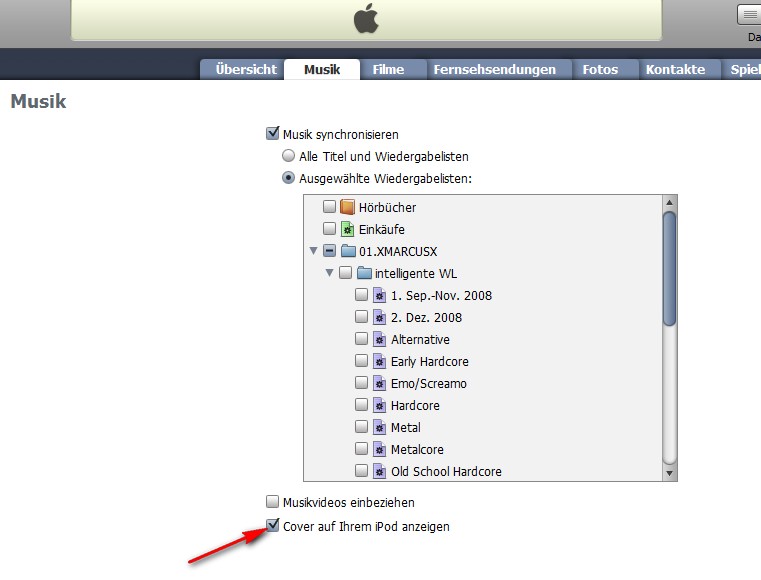Check the Early Hardcore checkbox

[x=362, y=360]
